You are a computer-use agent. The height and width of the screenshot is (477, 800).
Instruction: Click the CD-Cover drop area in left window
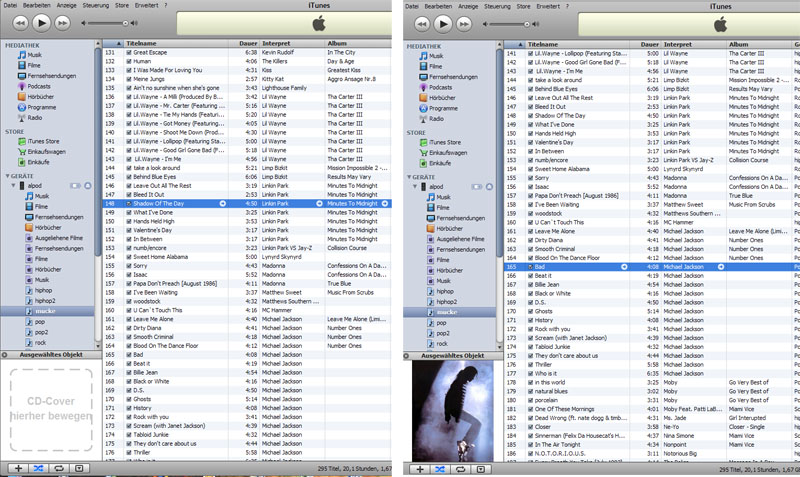click(51, 410)
